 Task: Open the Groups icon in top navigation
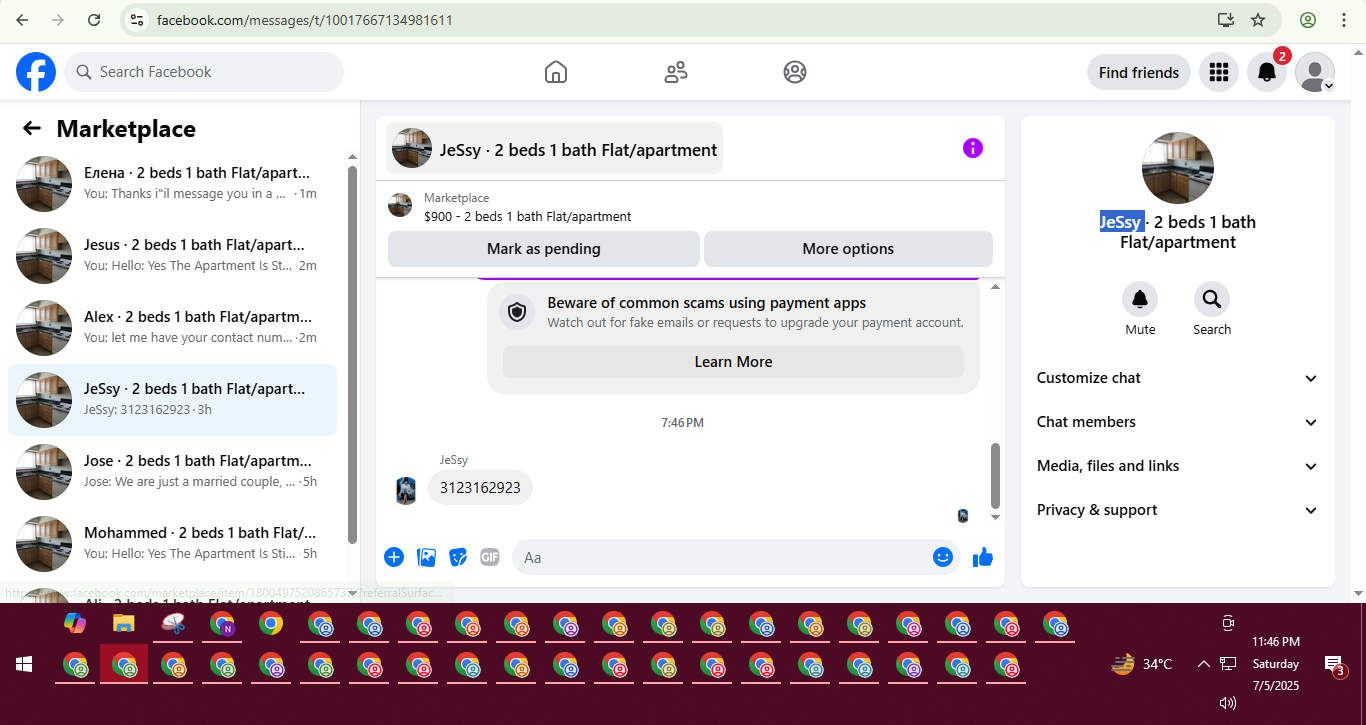795,72
